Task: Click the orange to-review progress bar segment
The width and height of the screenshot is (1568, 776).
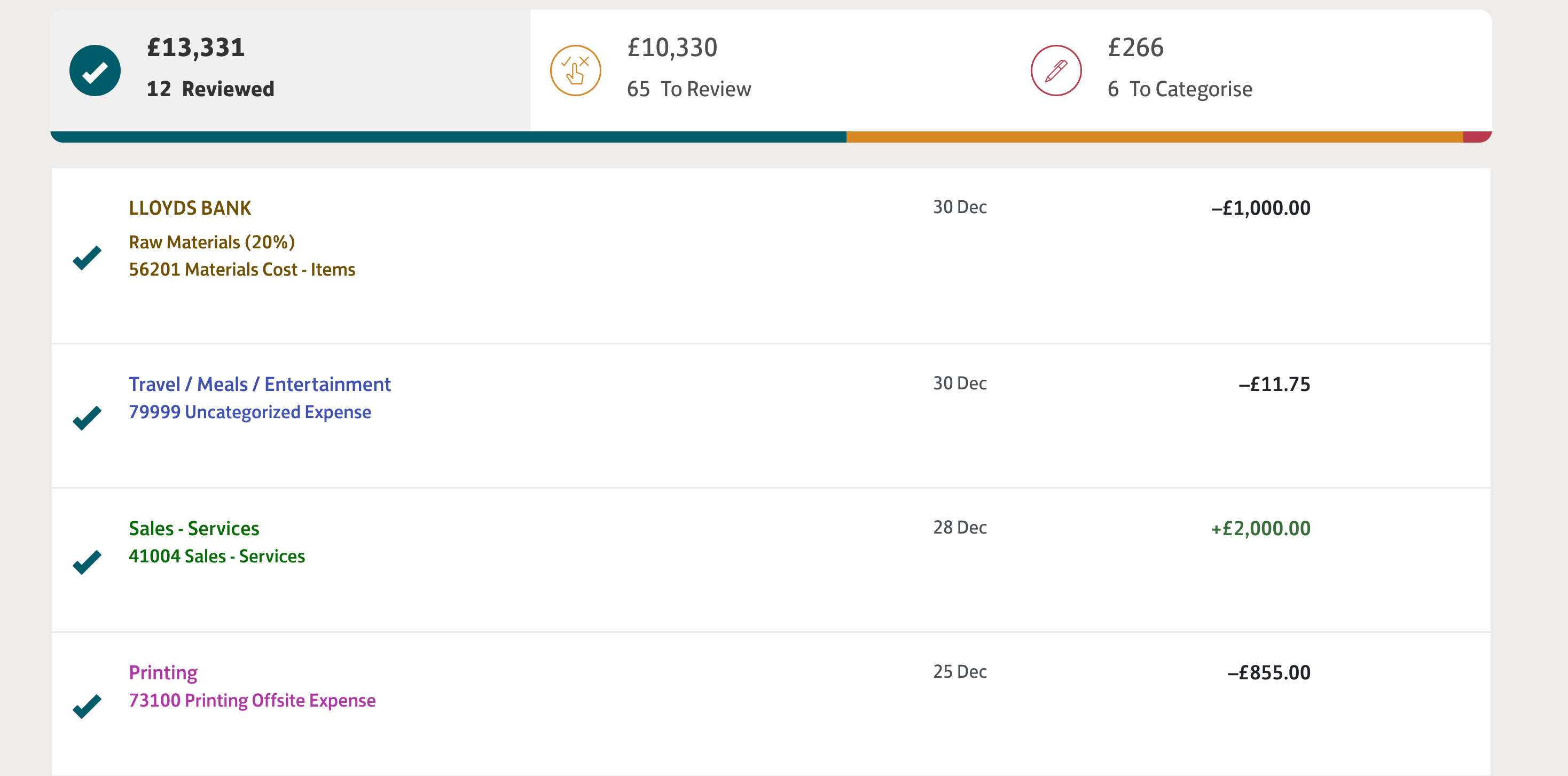Action: (1155, 137)
